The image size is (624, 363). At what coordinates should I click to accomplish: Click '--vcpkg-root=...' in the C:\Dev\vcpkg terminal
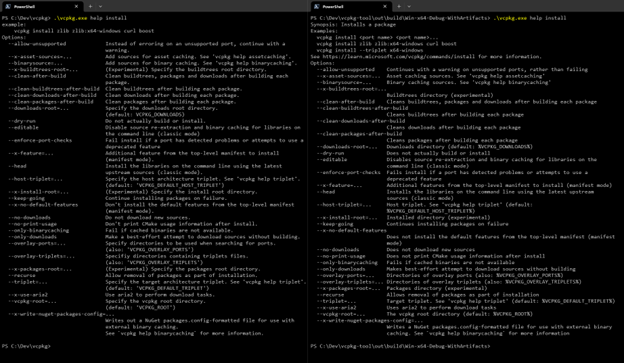click(x=33, y=301)
